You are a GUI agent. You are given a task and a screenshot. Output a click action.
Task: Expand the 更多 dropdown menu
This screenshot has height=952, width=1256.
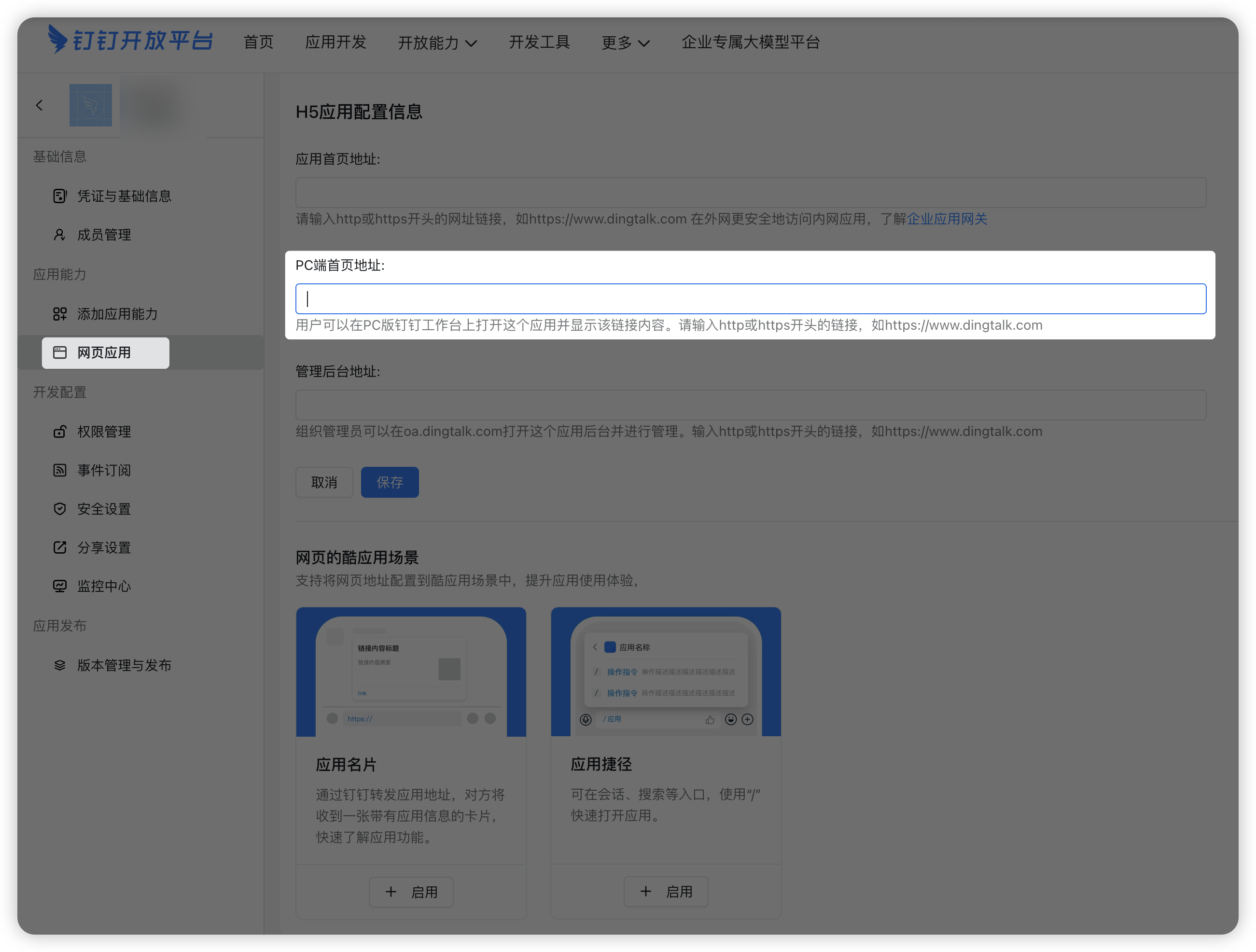pyautogui.click(x=625, y=42)
